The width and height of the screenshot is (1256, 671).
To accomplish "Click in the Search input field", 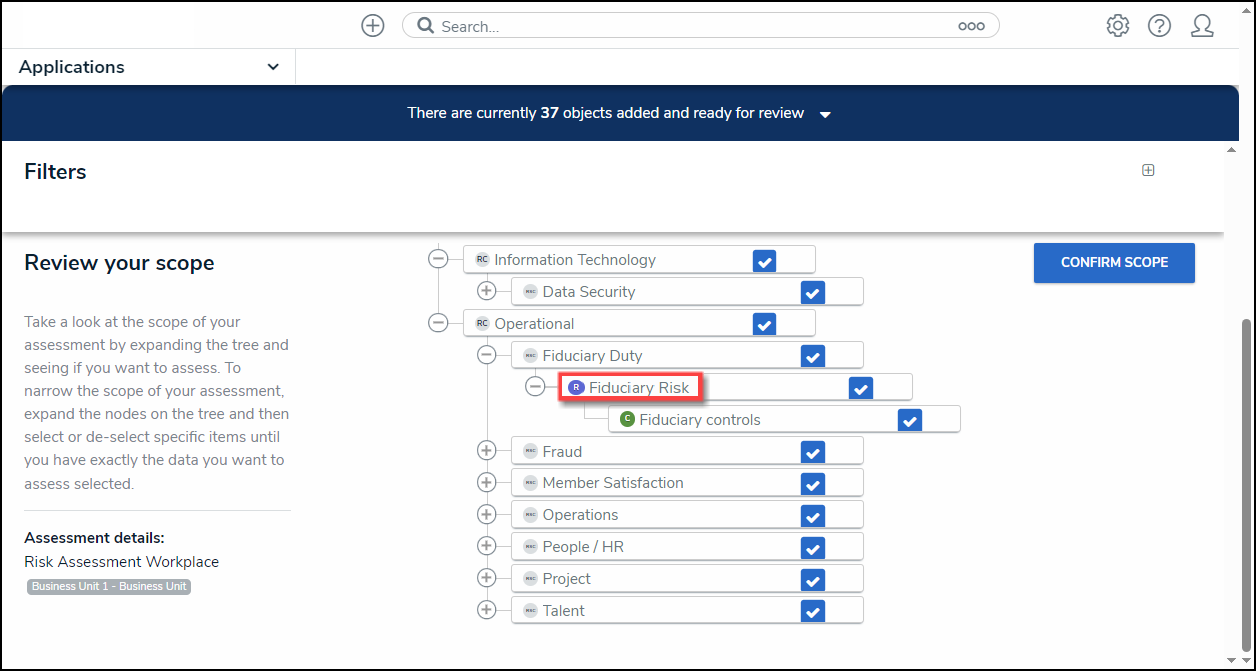I will (x=690, y=26).
